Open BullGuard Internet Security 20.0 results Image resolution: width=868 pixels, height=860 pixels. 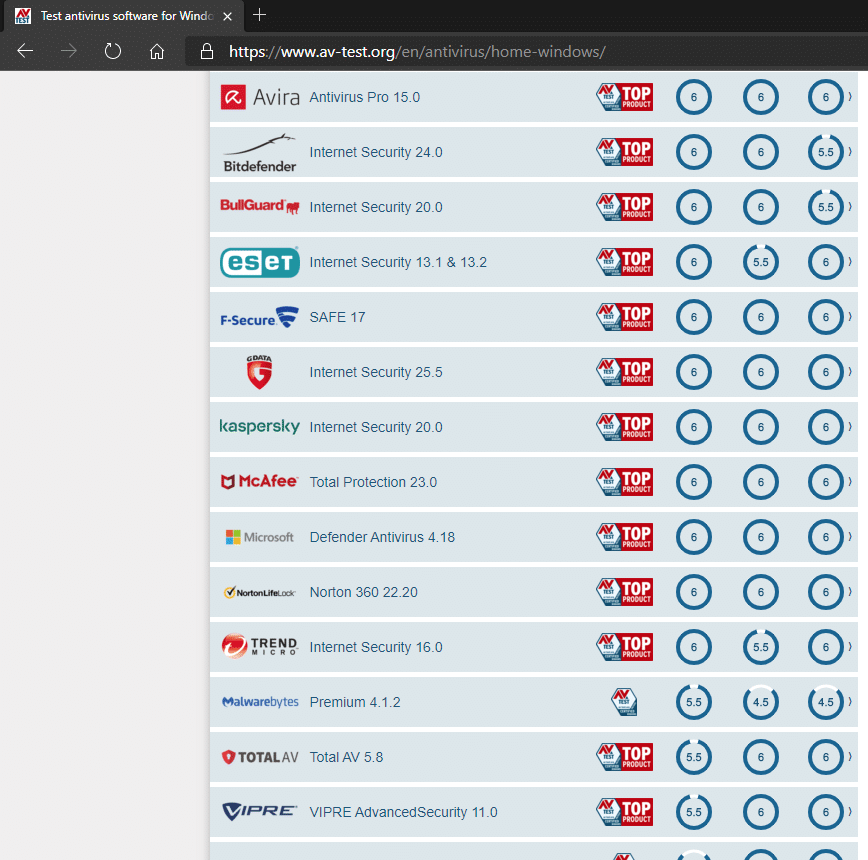376,207
